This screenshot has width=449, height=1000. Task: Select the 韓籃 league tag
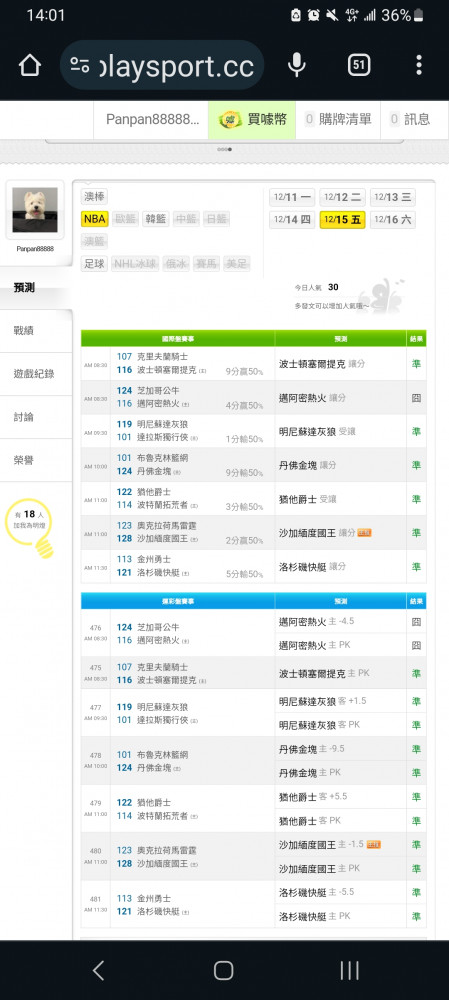[155, 219]
